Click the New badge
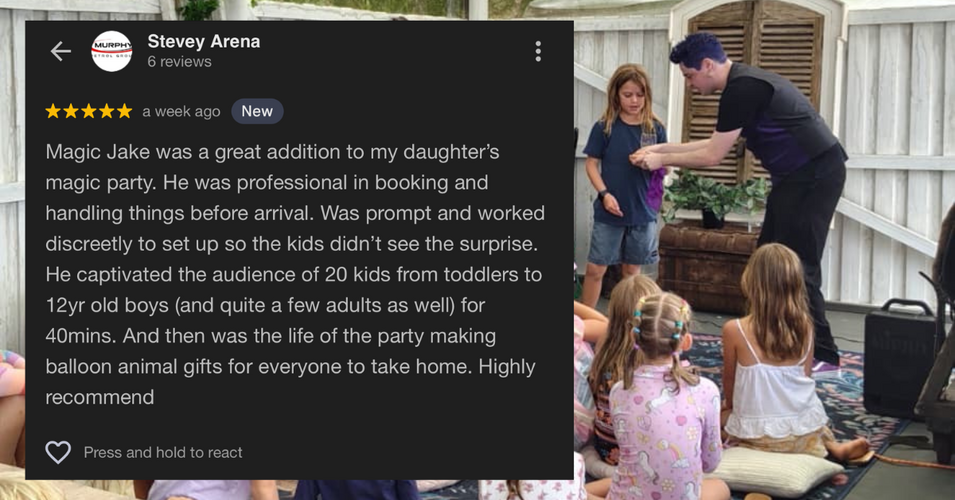 coord(257,111)
